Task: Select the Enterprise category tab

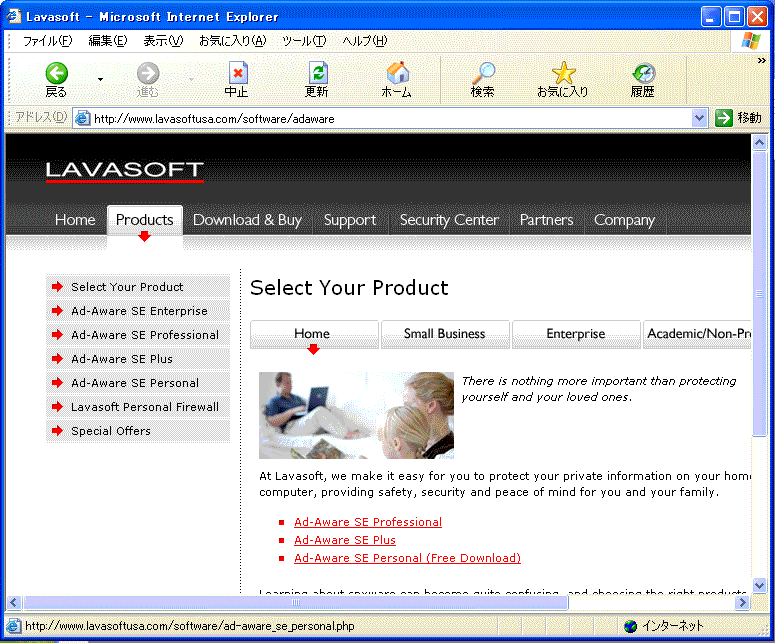Action: coord(576,334)
